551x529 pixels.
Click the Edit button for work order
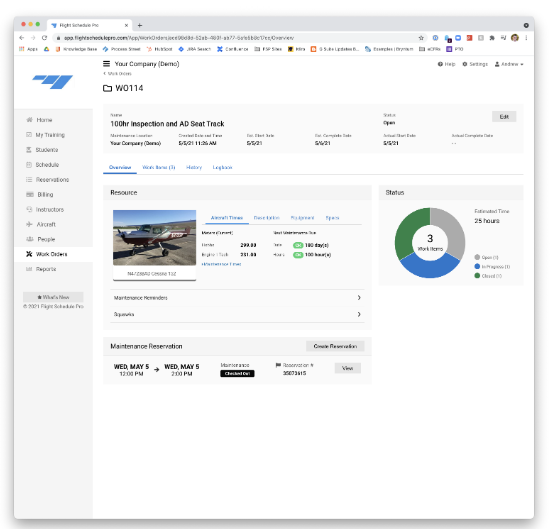pyautogui.click(x=504, y=117)
